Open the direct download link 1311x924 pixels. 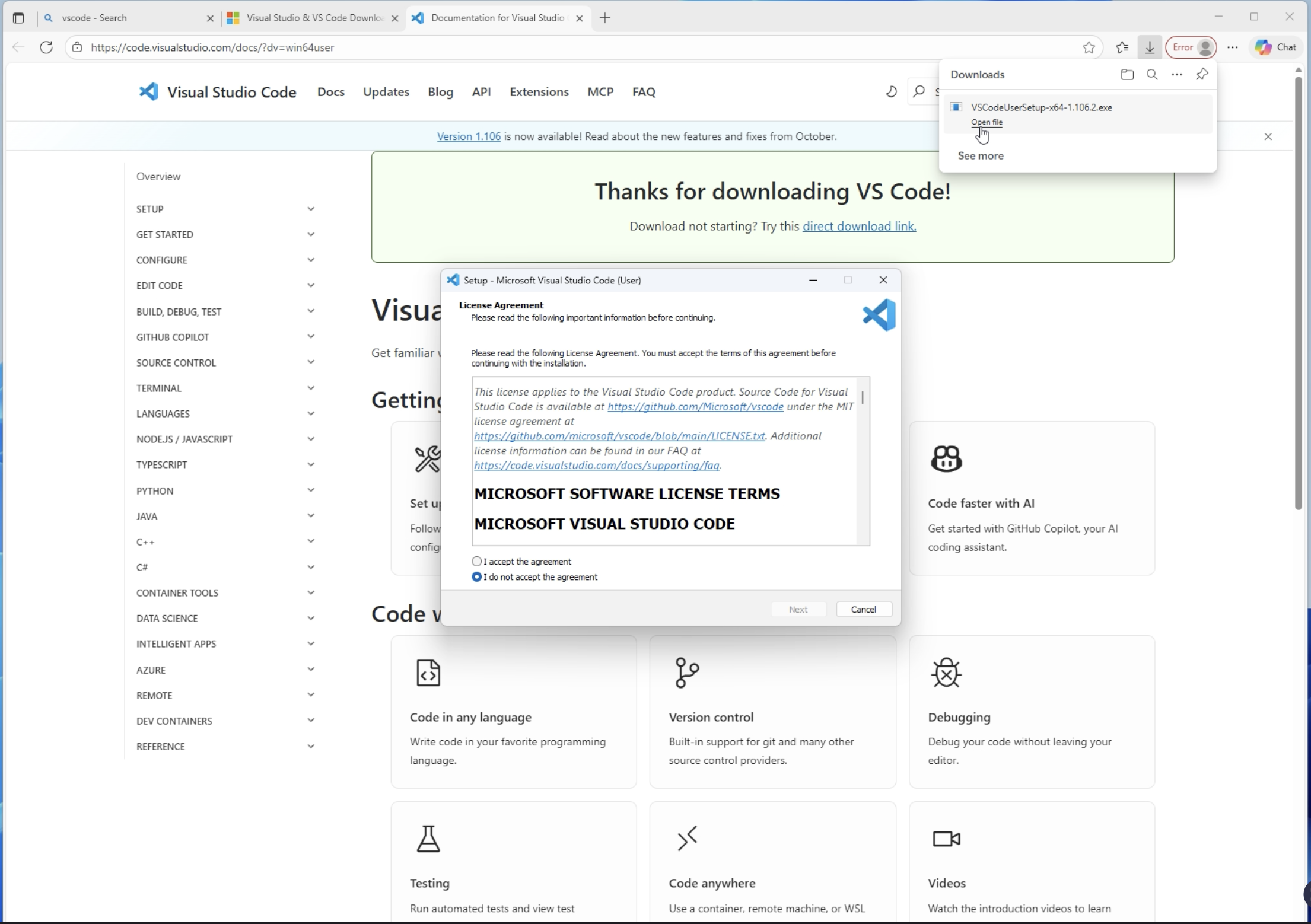click(858, 226)
